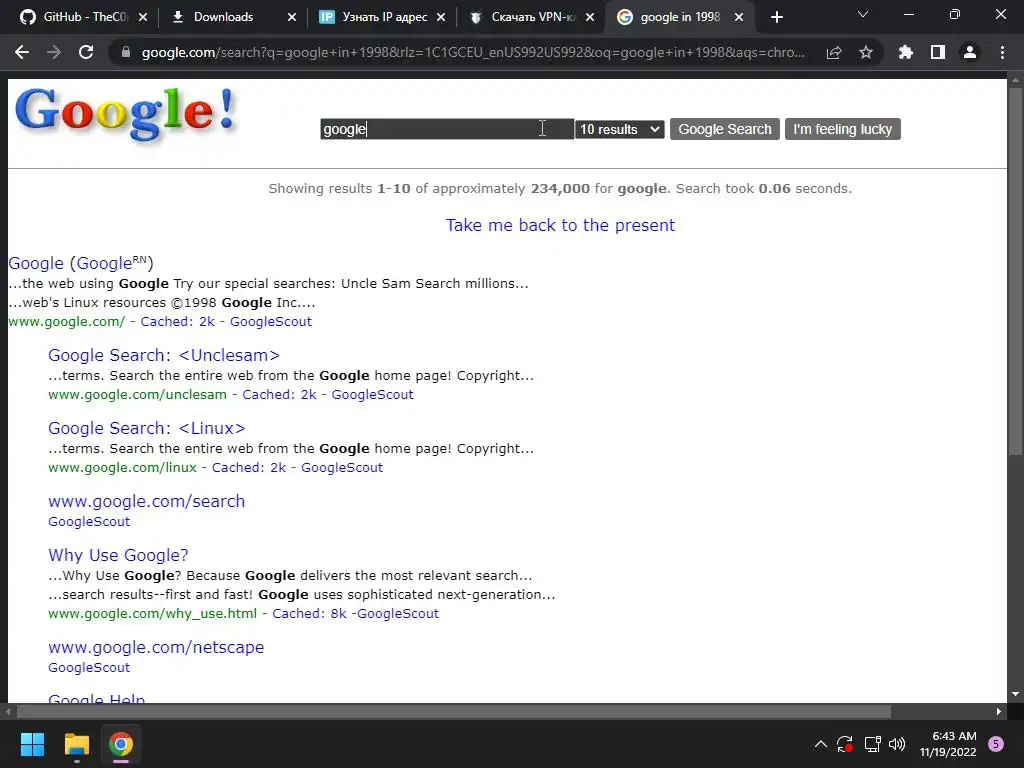The height and width of the screenshot is (768, 1024).
Task: Click the address bar URL
Action: click(x=473, y=52)
